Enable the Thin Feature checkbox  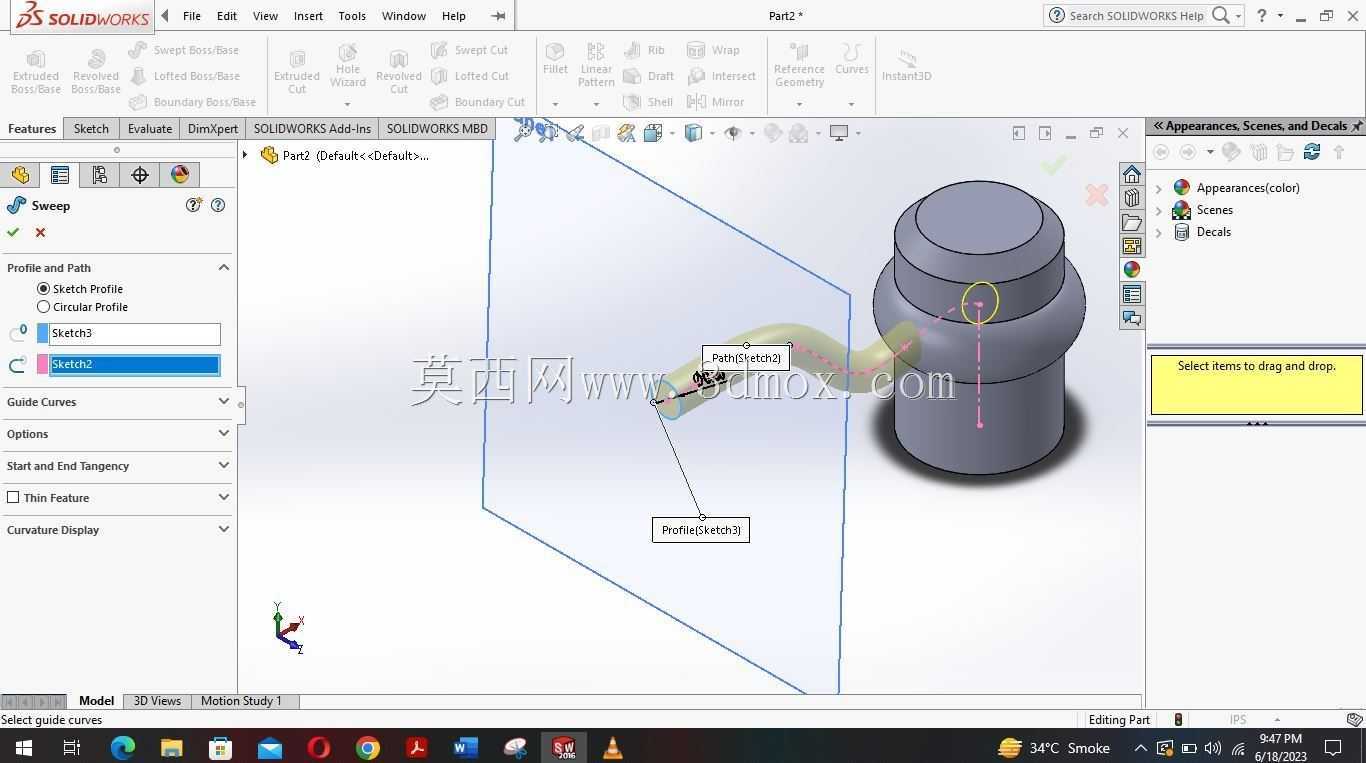click(x=13, y=497)
